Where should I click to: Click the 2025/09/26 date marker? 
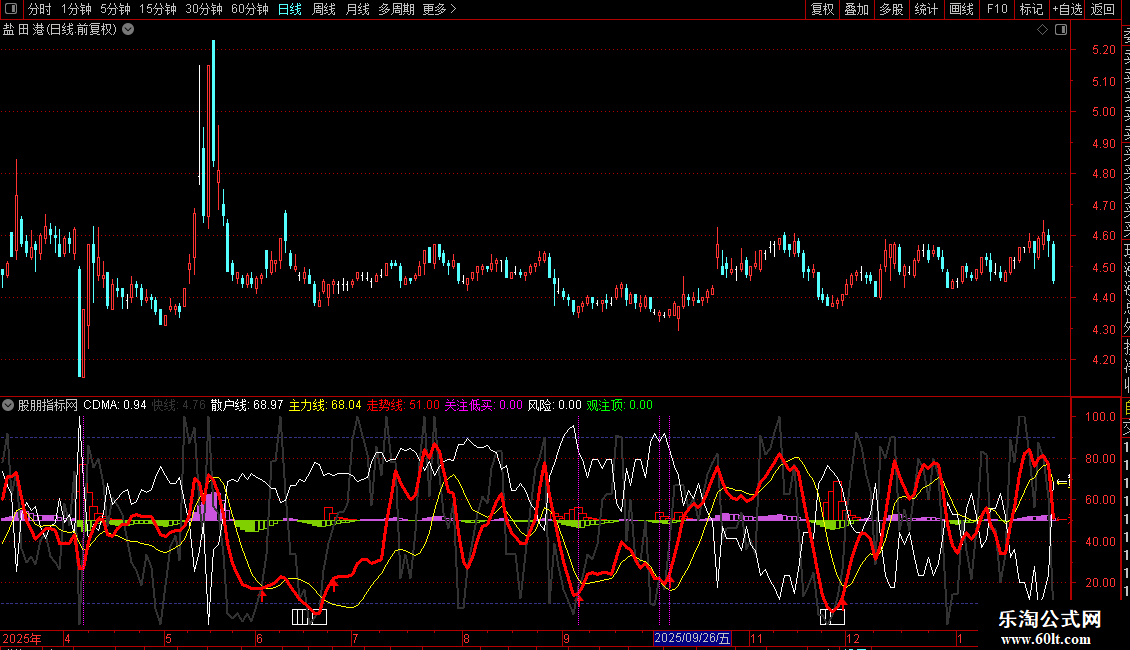point(692,638)
